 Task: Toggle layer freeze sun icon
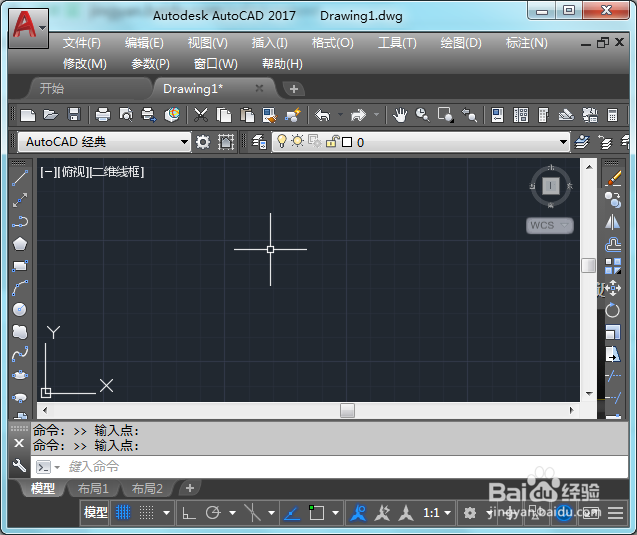(x=297, y=142)
